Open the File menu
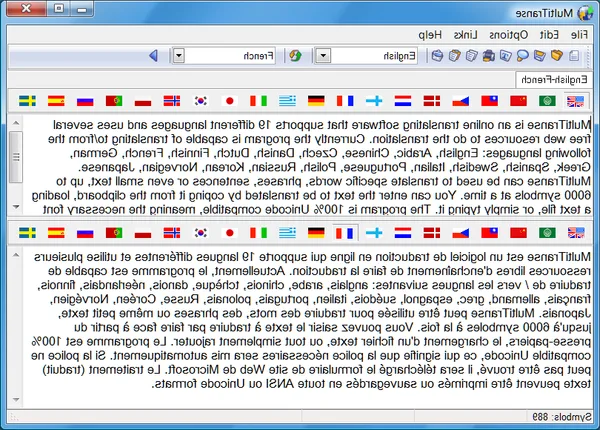600x430 pixels. (x=579, y=35)
